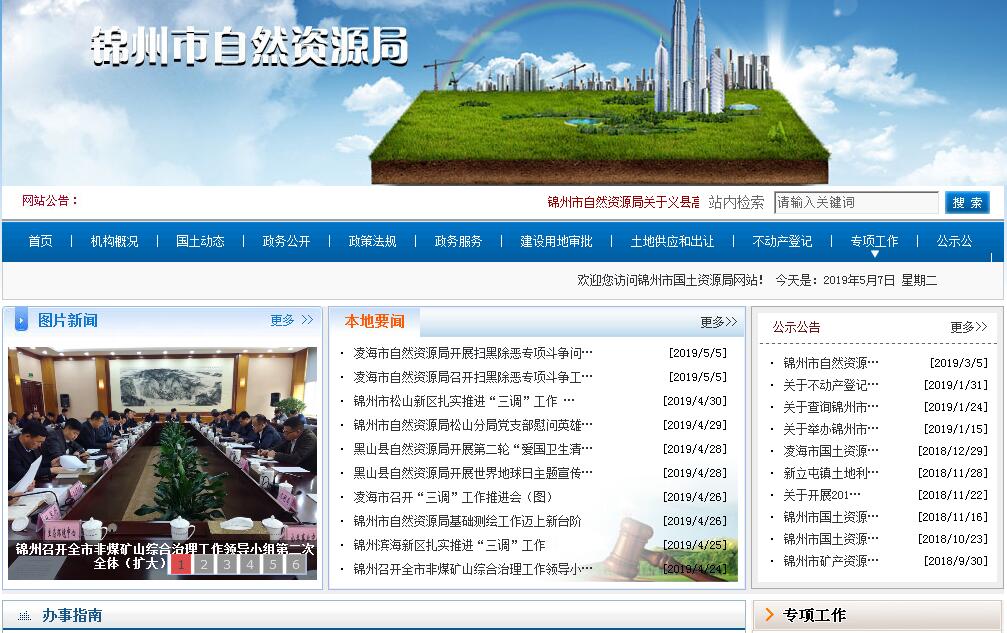
Task: Go to 政策法规 in the navigation bar
Action: click(x=372, y=241)
